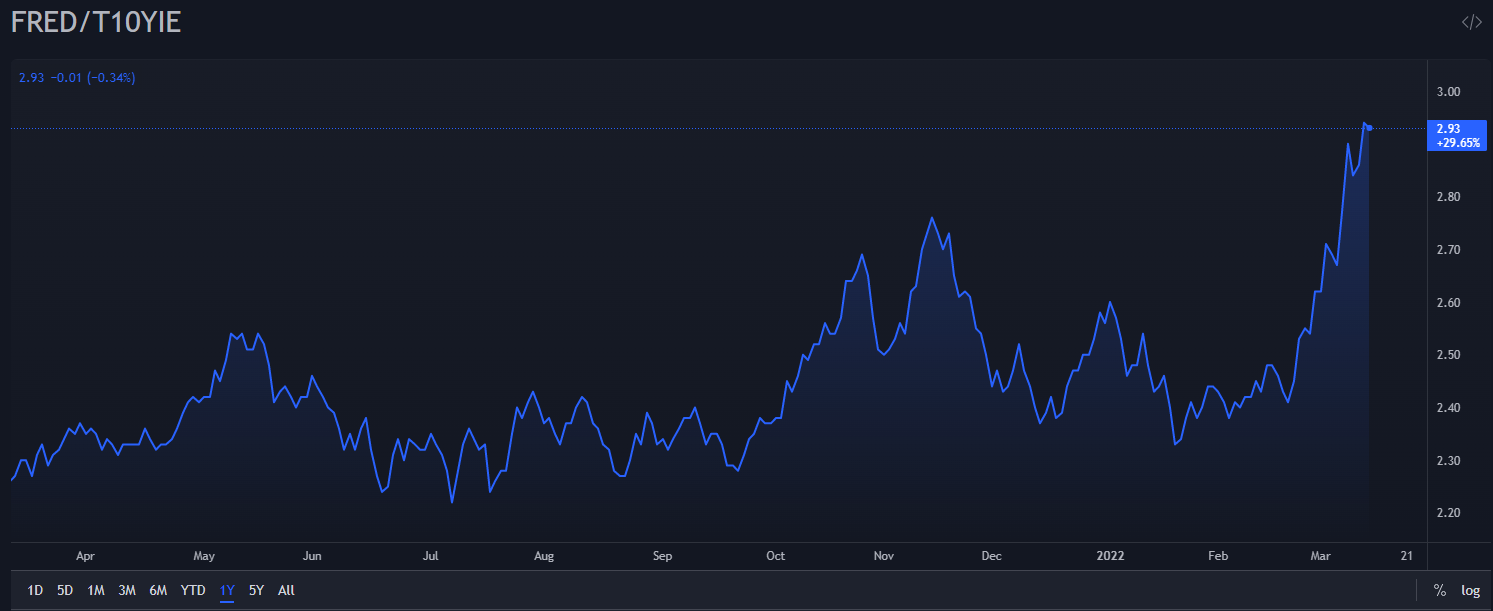Click the 2.80 price axis label

(1448, 197)
